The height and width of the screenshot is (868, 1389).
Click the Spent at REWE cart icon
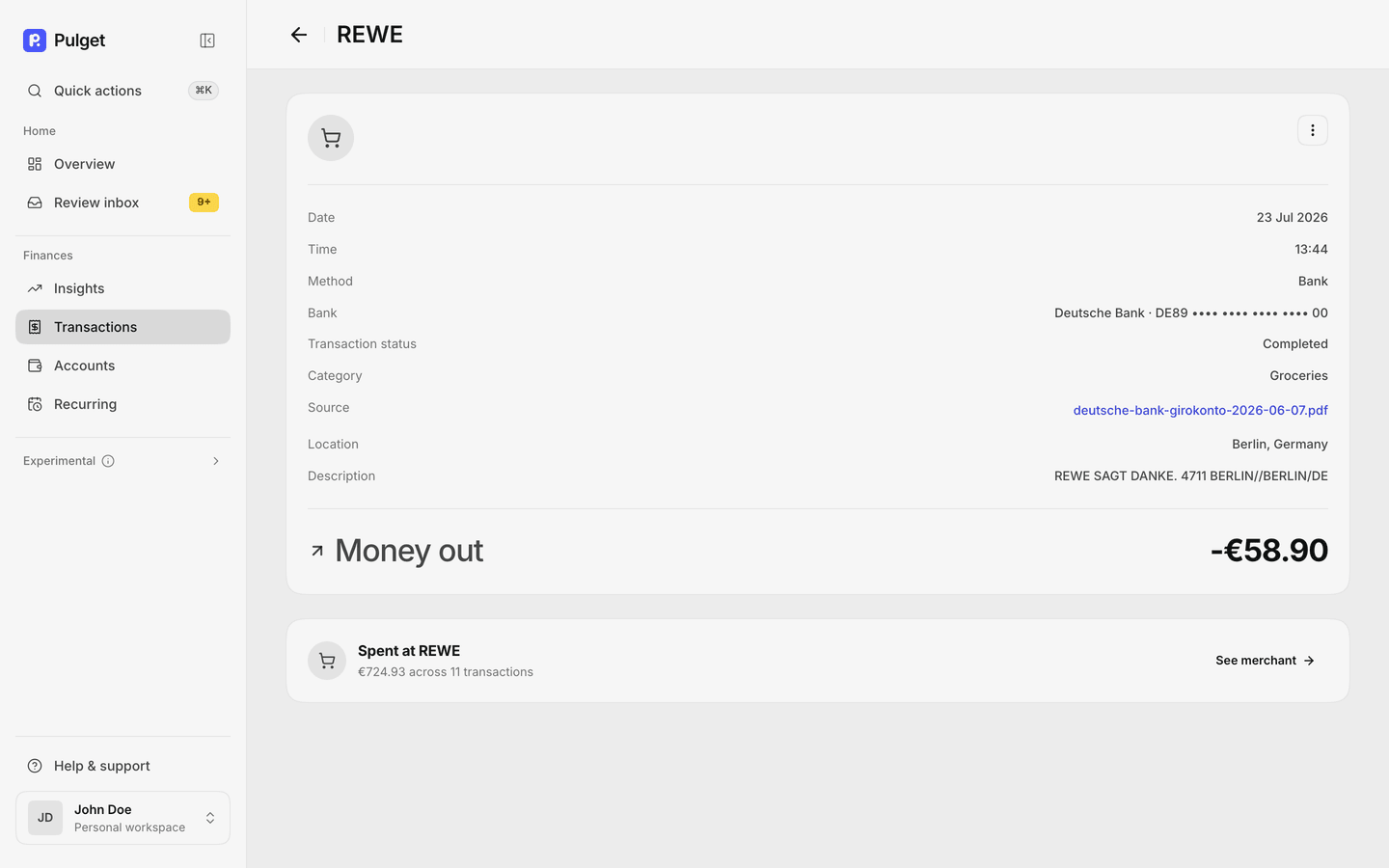pos(327,661)
